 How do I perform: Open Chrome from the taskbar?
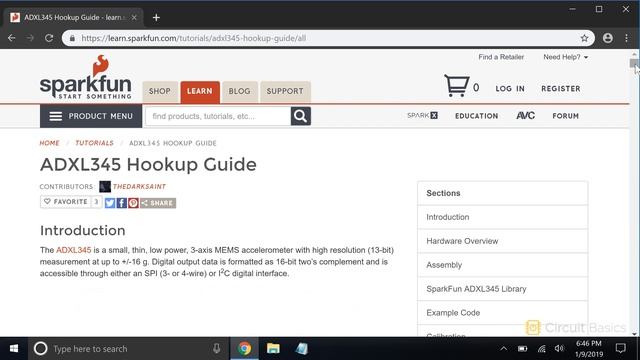[244, 349]
